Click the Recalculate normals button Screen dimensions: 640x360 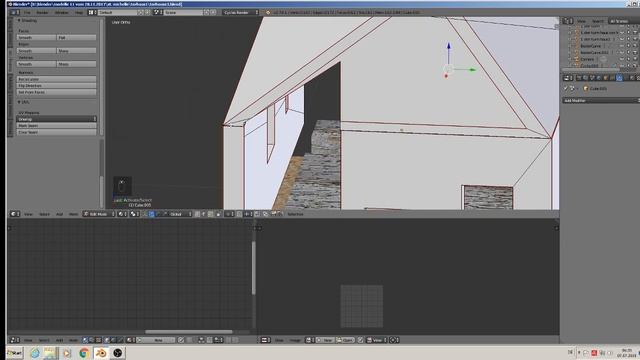tap(56, 79)
